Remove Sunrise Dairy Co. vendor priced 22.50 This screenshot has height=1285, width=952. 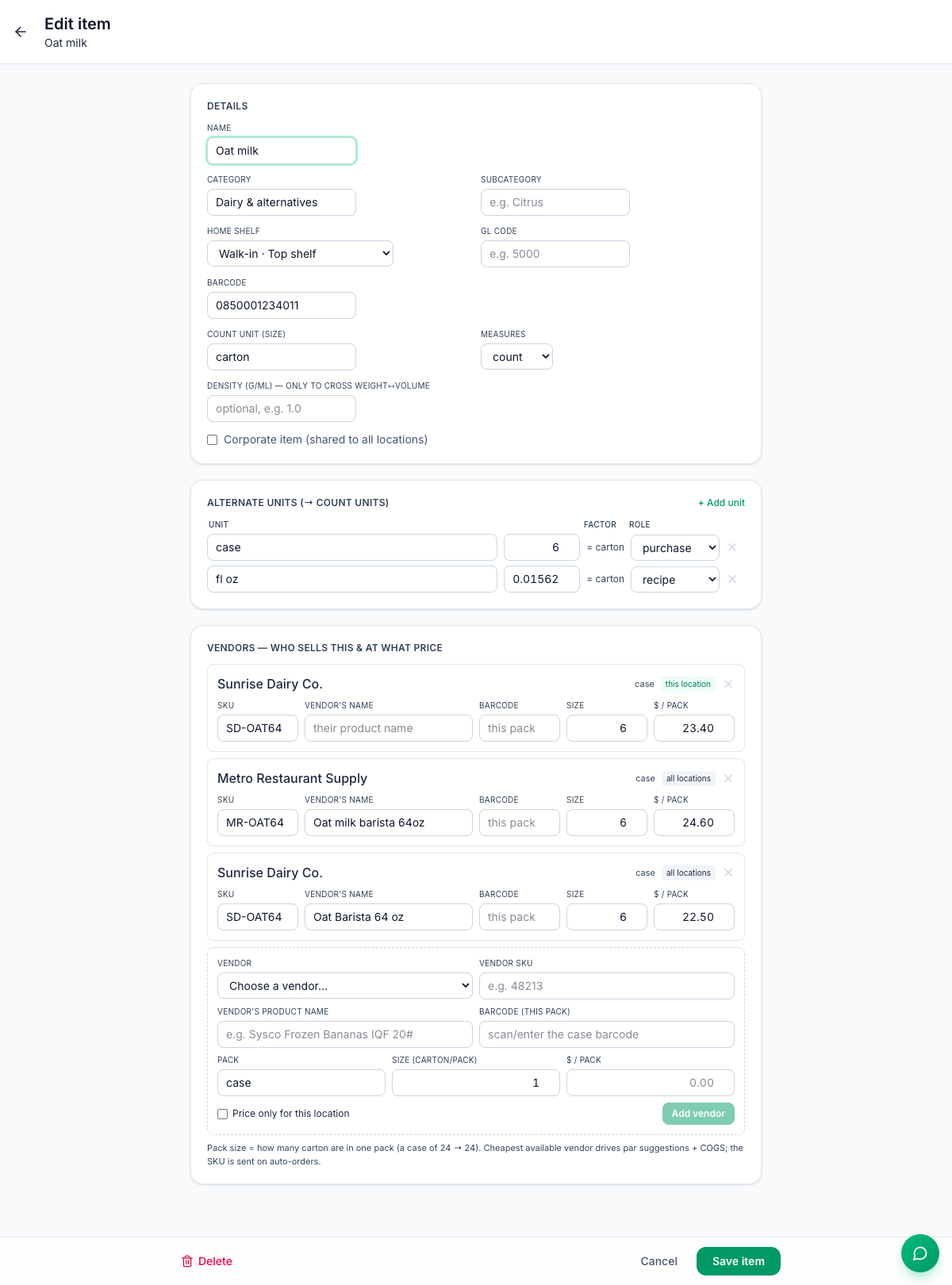click(x=728, y=873)
